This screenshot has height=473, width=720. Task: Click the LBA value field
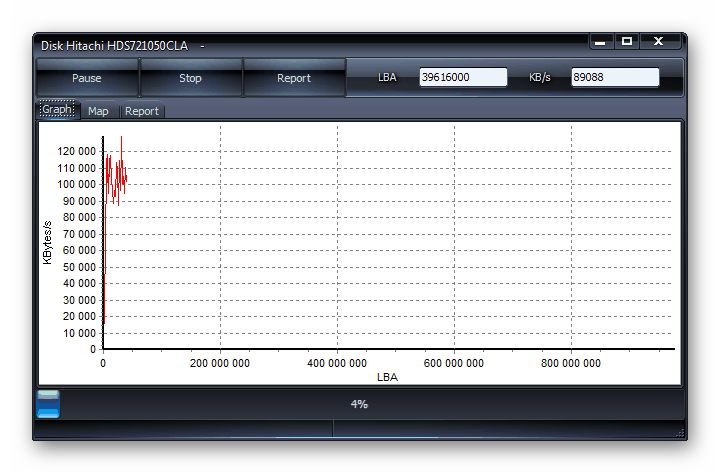(463, 77)
